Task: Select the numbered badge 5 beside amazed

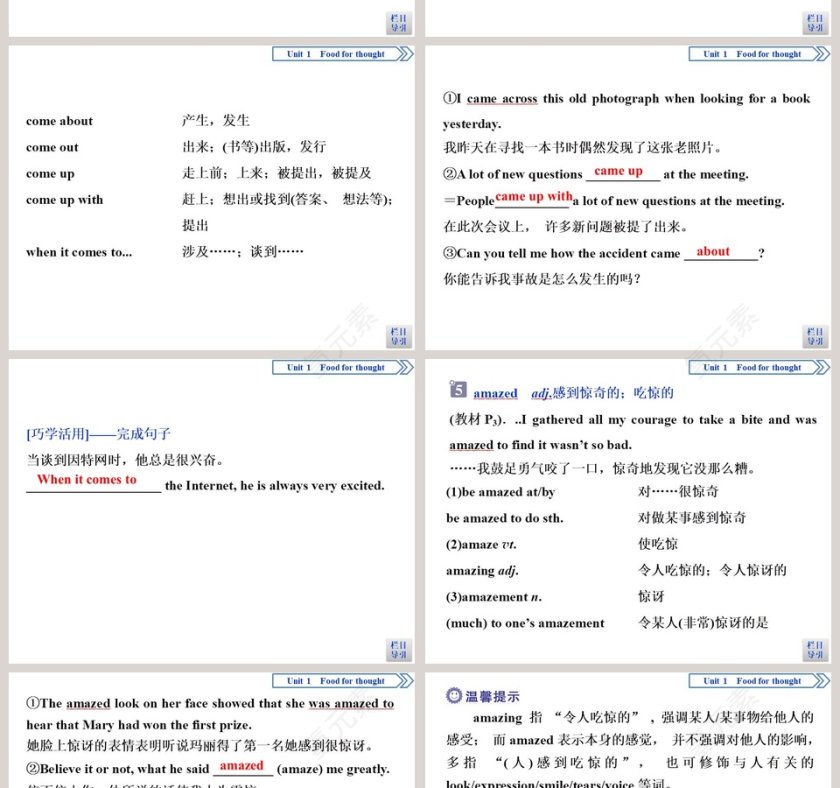Action: (458, 392)
